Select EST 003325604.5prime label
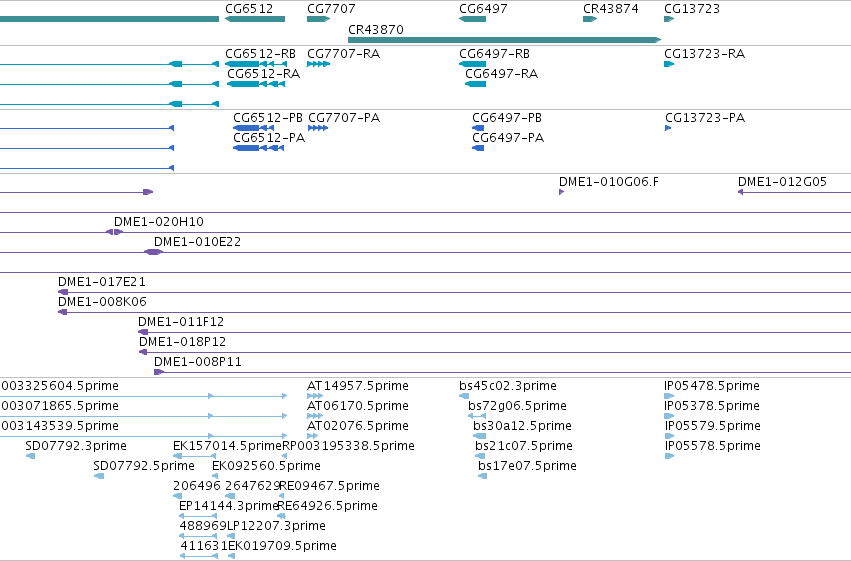 60,386
